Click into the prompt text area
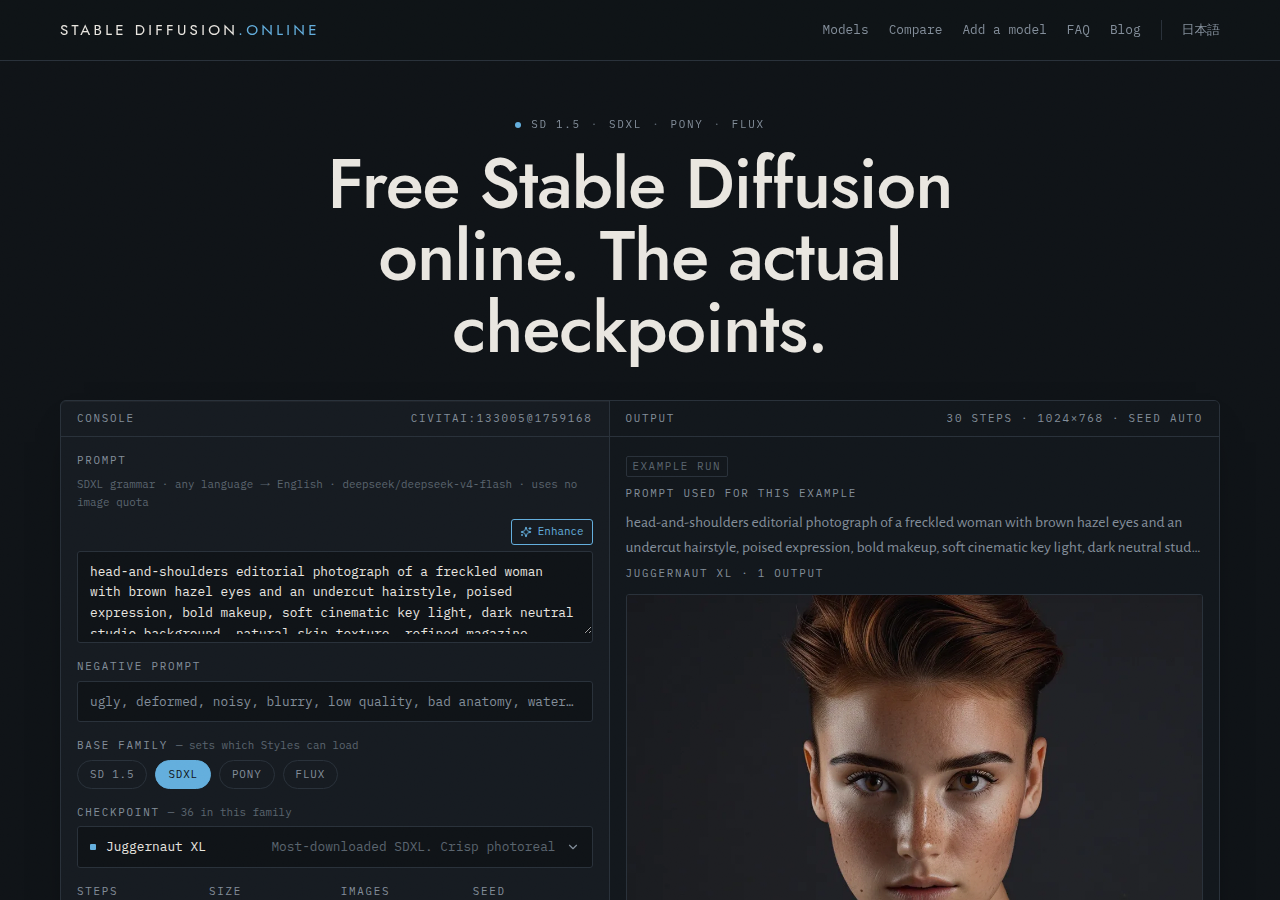The image size is (1280, 900). pyautogui.click(x=335, y=597)
